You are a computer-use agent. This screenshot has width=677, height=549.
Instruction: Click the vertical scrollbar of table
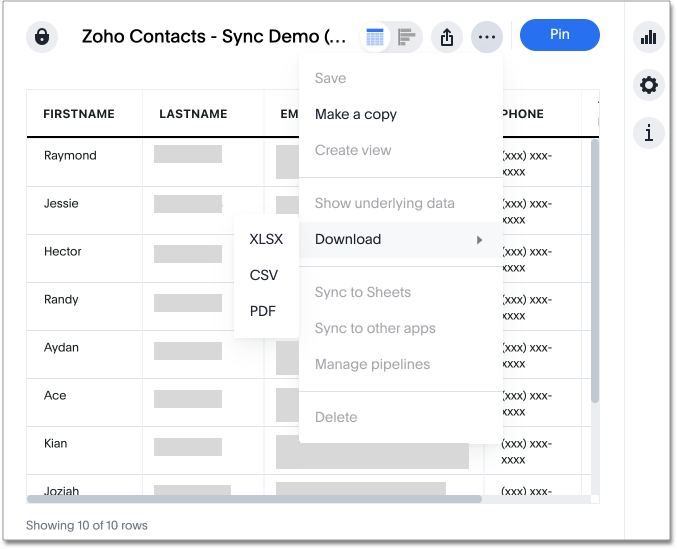coord(595,270)
